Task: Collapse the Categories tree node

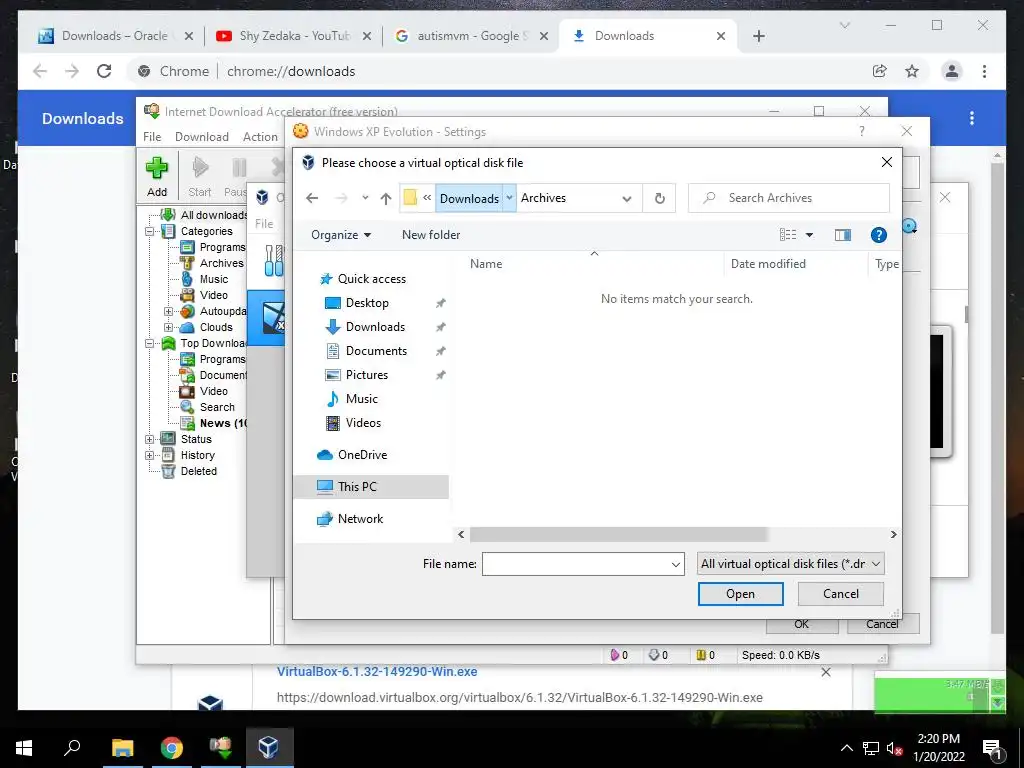Action: click(x=150, y=231)
